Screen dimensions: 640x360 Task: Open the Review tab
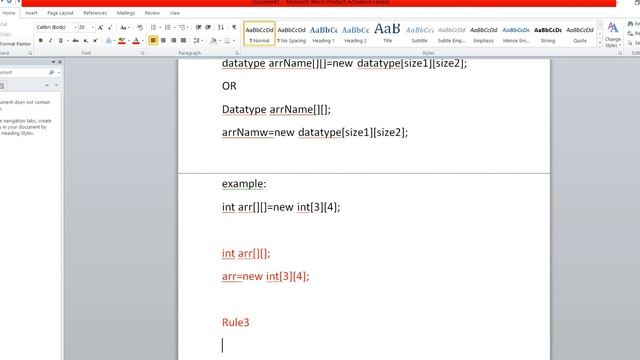point(152,13)
